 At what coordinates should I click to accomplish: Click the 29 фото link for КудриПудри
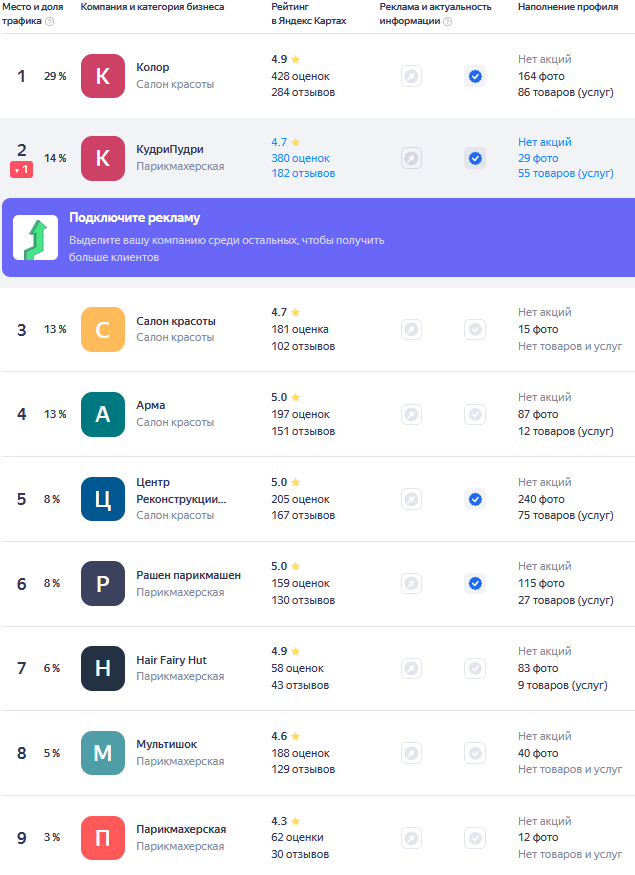tap(538, 158)
